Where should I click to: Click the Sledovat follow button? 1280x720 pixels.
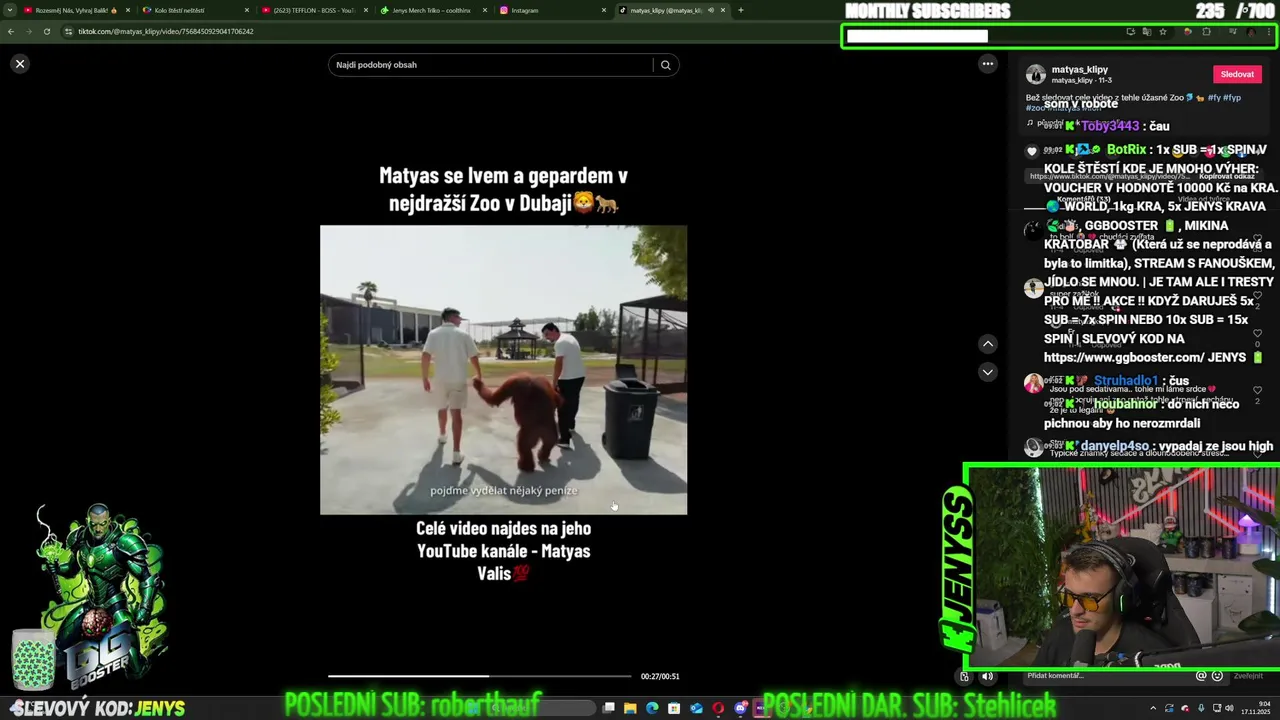[x=1237, y=74]
